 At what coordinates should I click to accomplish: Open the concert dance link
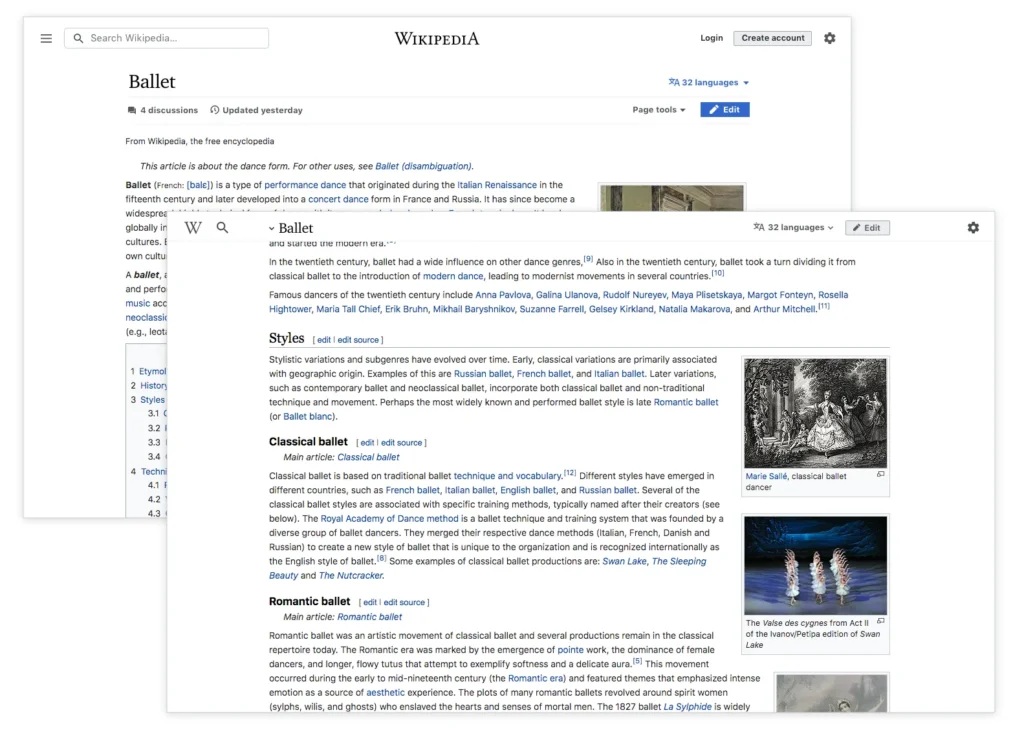click(x=338, y=200)
